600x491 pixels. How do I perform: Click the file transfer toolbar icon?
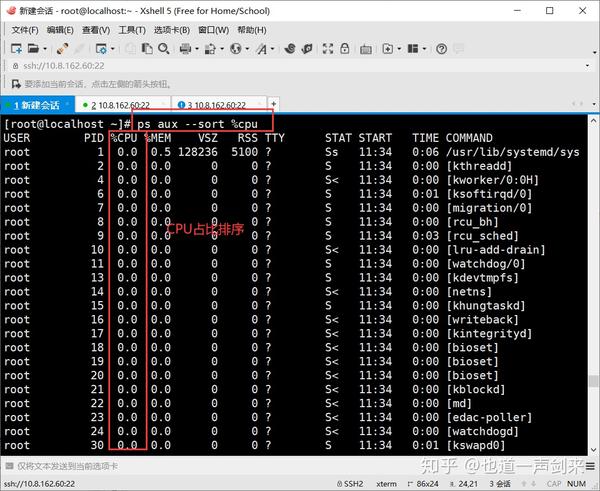210,49
